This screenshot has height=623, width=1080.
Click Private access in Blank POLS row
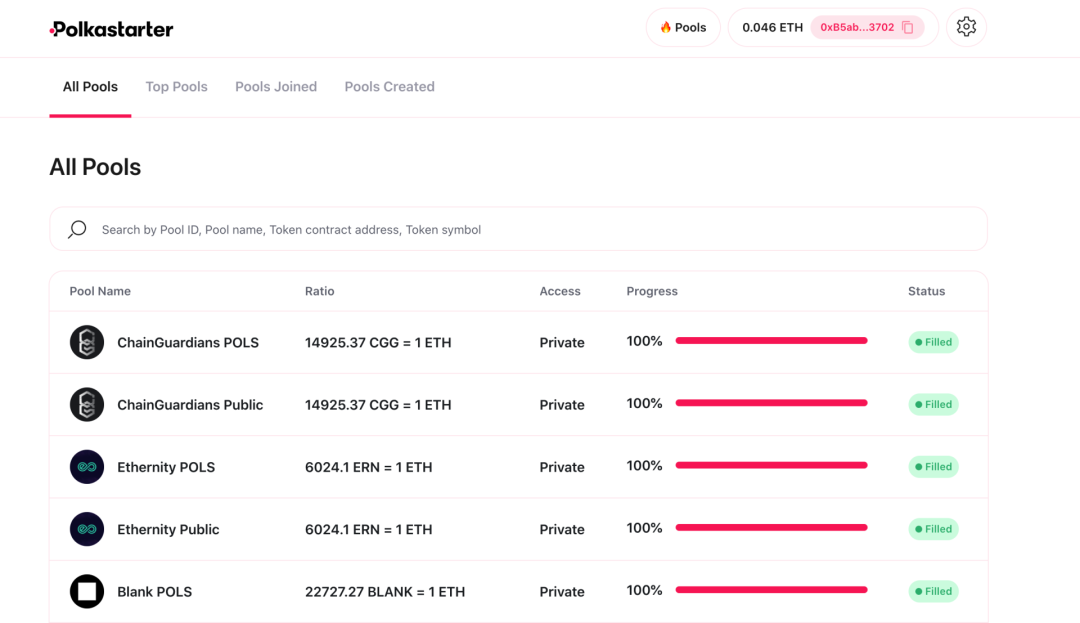[x=562, y=592]
